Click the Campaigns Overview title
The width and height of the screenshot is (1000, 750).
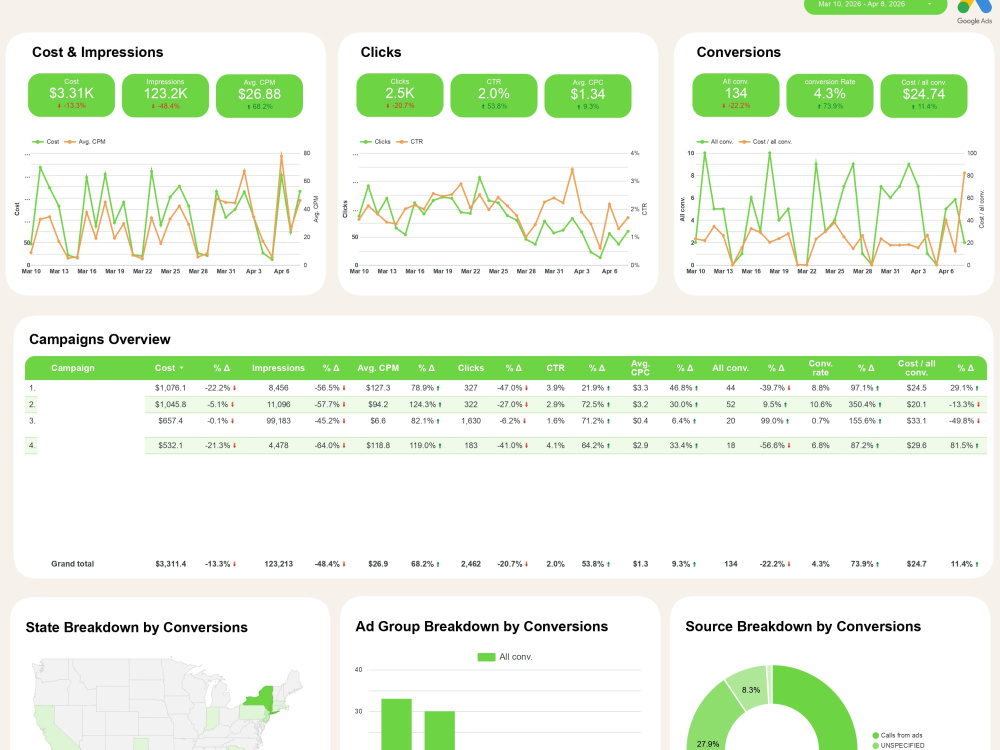(x=99, y=339)
